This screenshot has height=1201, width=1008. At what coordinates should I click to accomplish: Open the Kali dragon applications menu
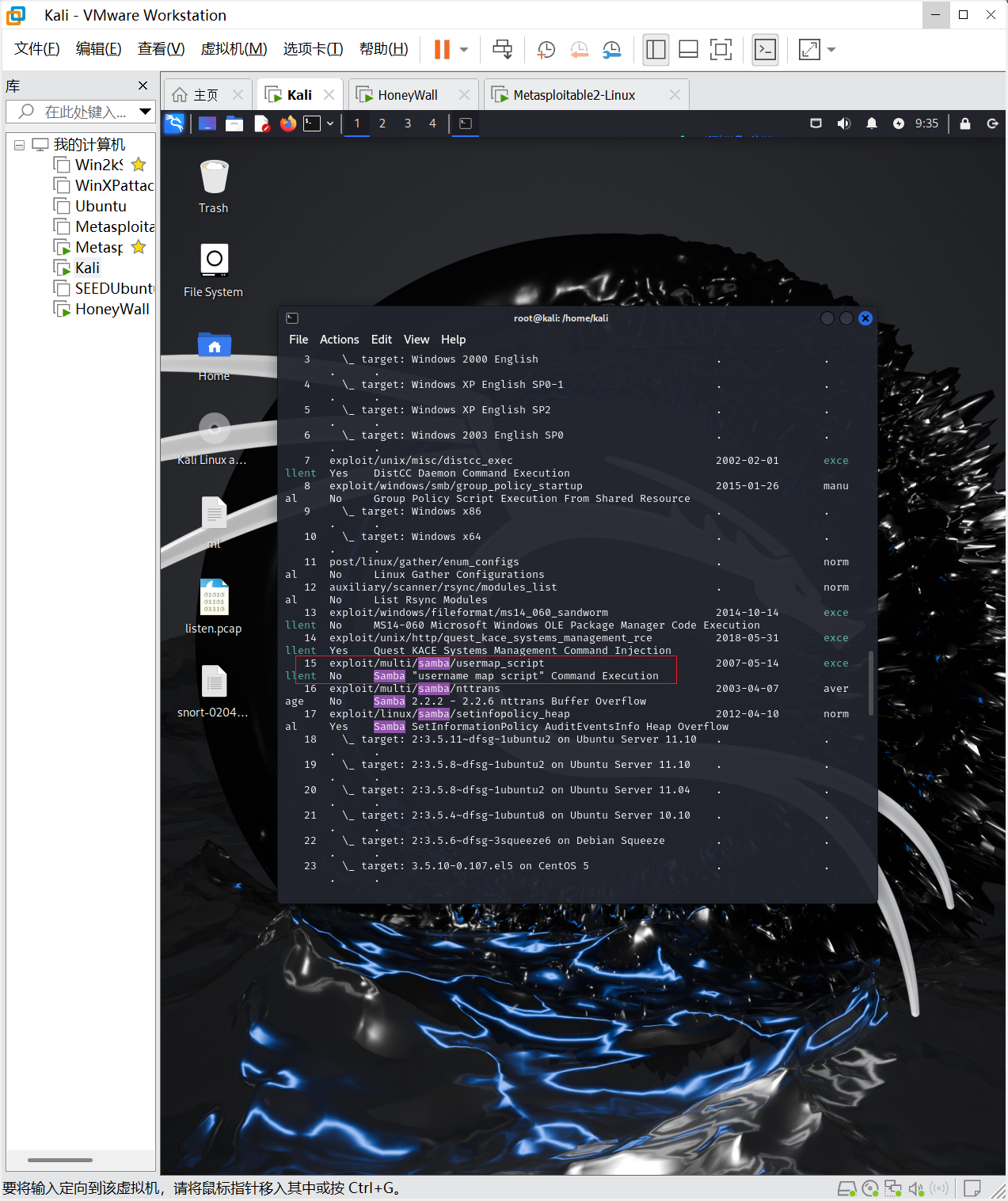tap(174, 123)
